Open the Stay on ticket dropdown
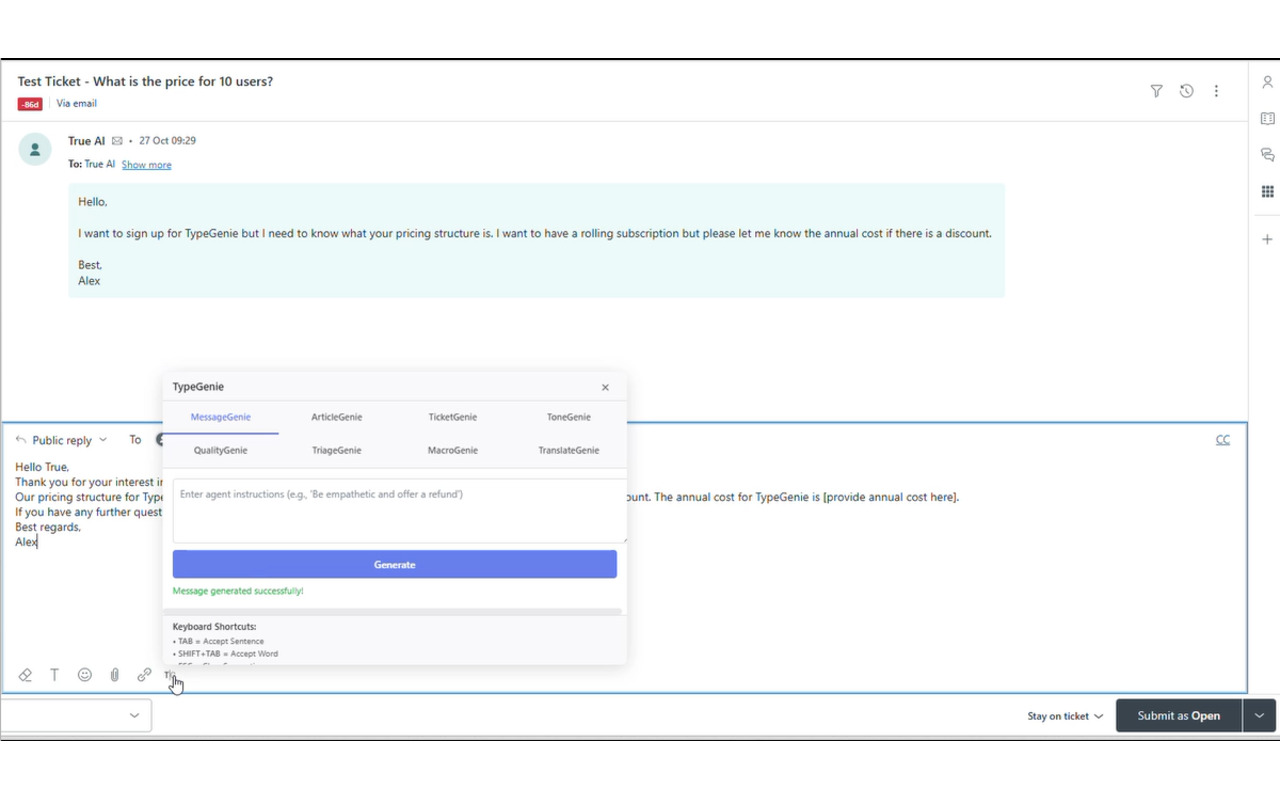Image resolution: width=1280 pixels, height=800 pixels. 1065,716
